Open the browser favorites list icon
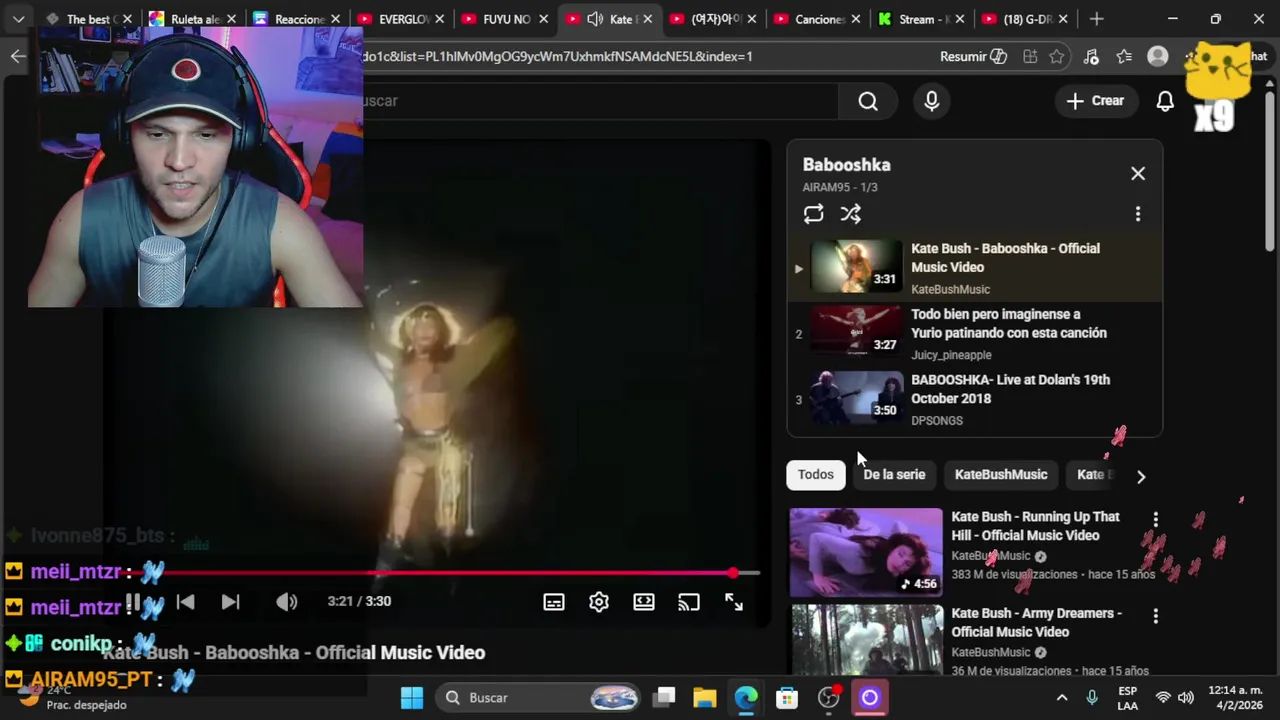This screenshot has height=720, width=1280. coord(1125,57)
